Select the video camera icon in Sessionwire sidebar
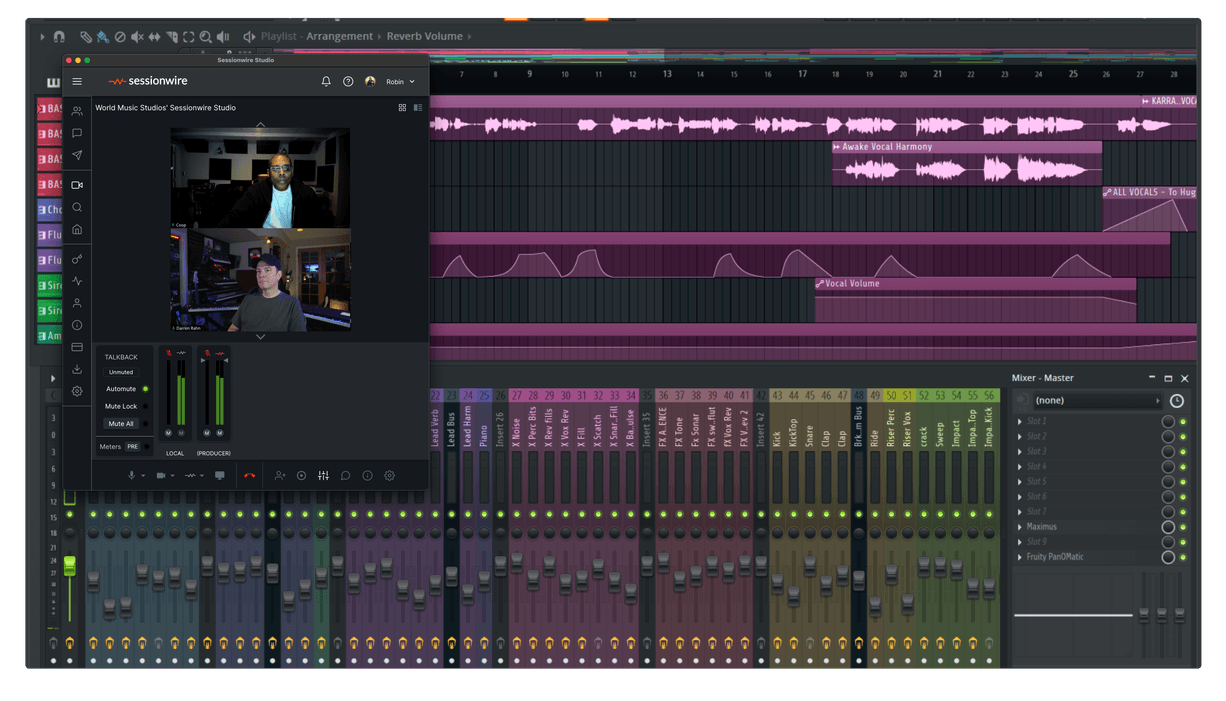The width and height of the screenshot is (1226, 701). [76, 184]
